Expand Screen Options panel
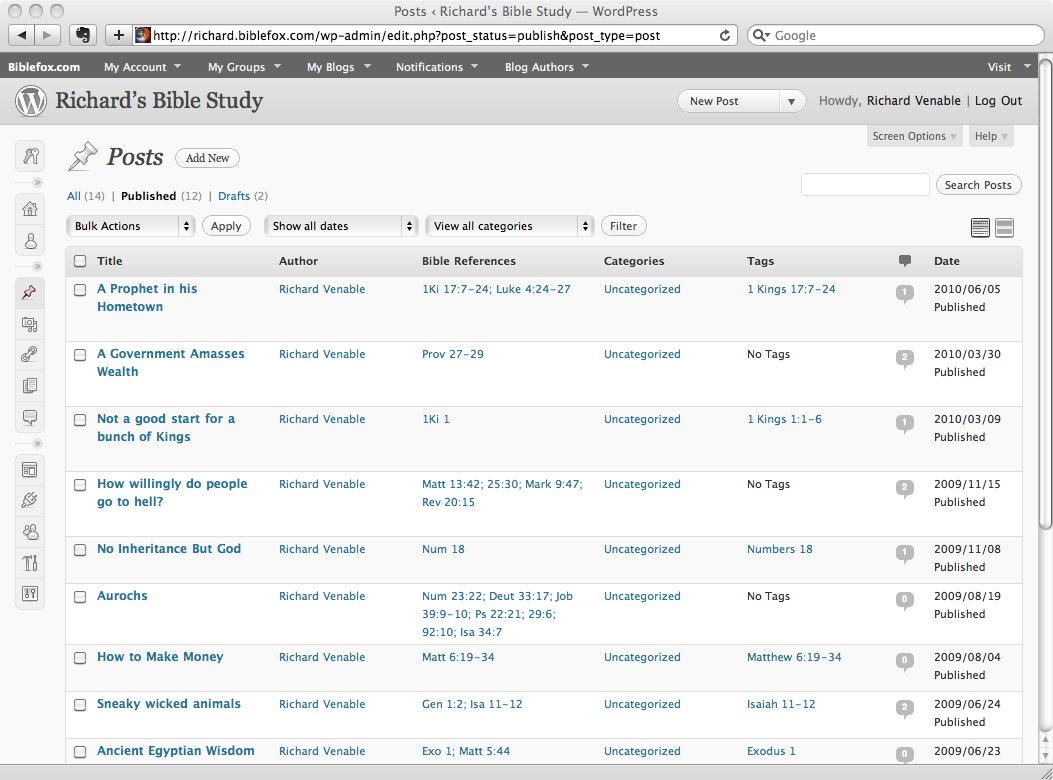The image size is (1053, 780). coord(914,136)
